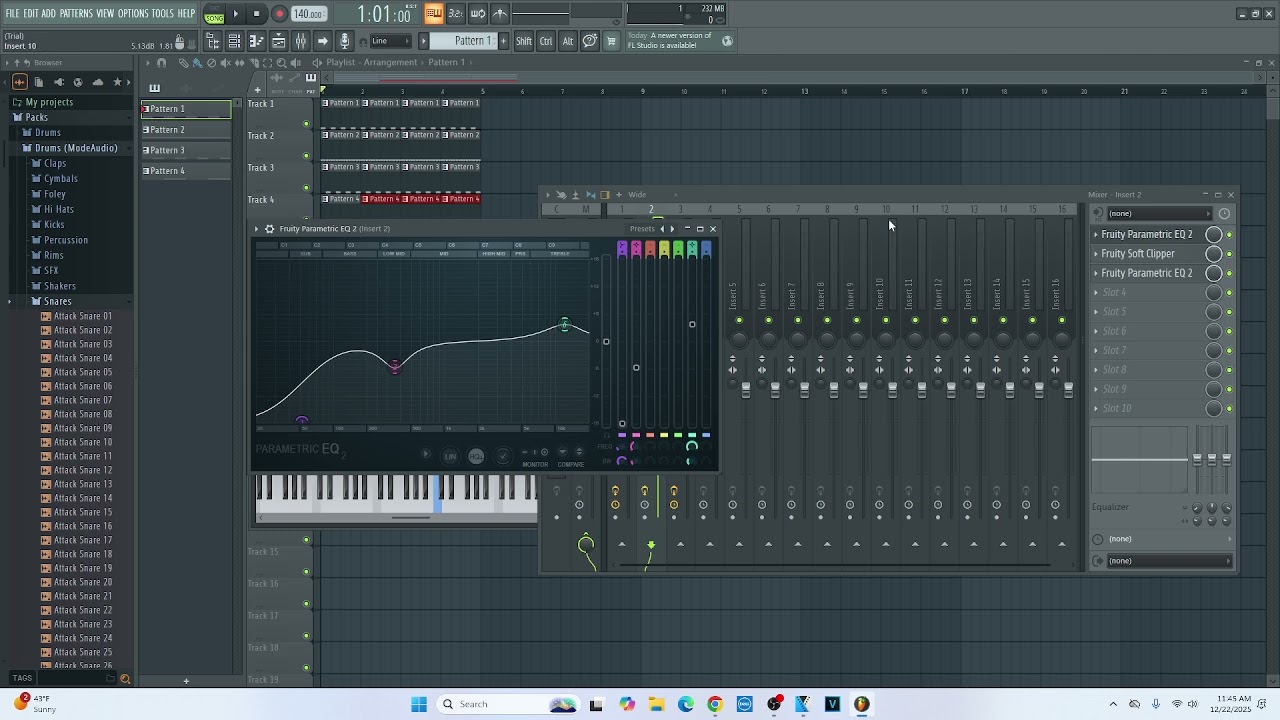The height and width of the screenshot is (720, 1280).
Task: Open the Mixer from the toolbar
Action: (300, 41)
